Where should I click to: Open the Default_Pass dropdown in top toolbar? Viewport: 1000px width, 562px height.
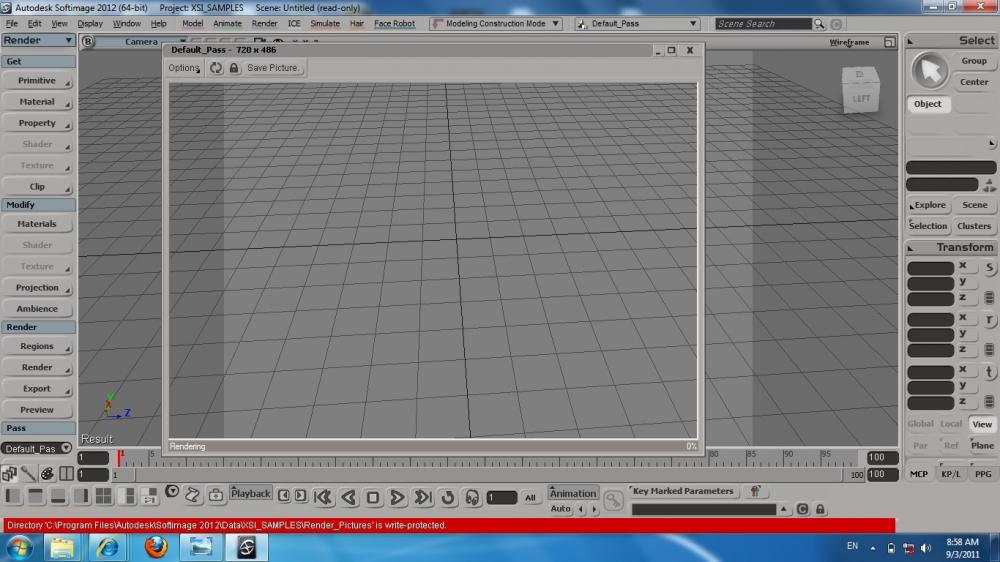[x=636, y=24]
